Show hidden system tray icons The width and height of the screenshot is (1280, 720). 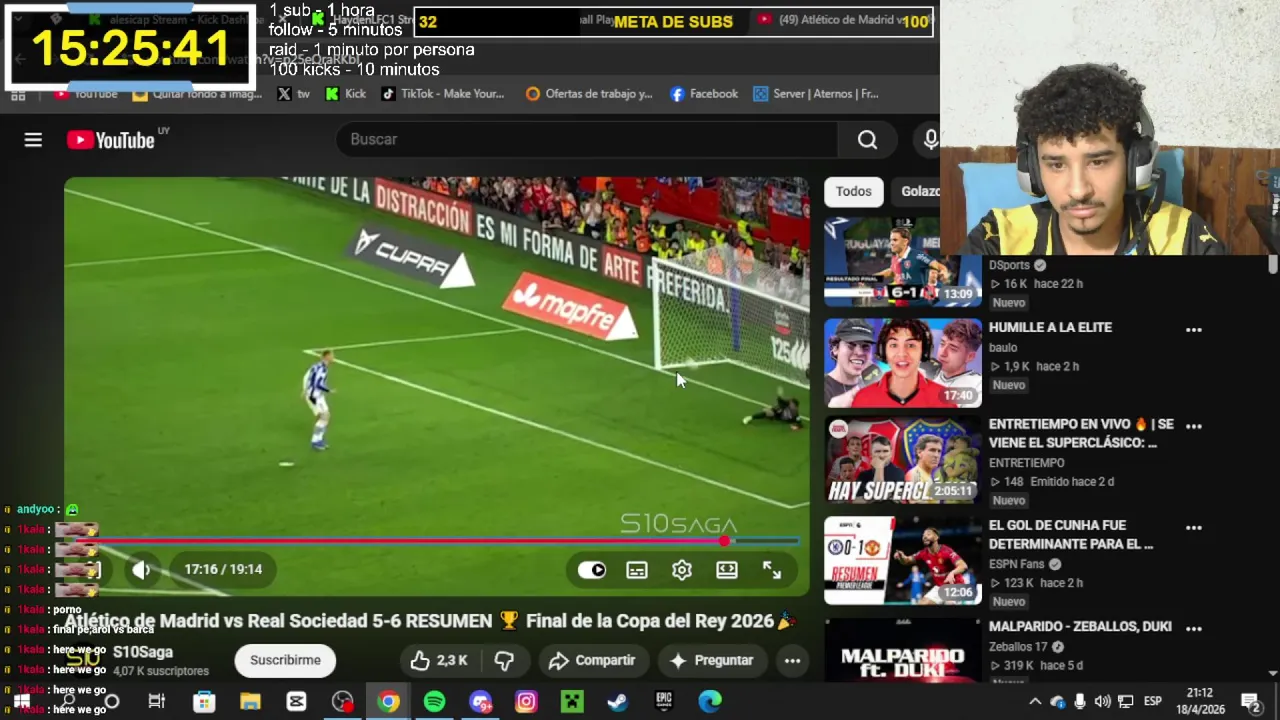(1035, 702)
